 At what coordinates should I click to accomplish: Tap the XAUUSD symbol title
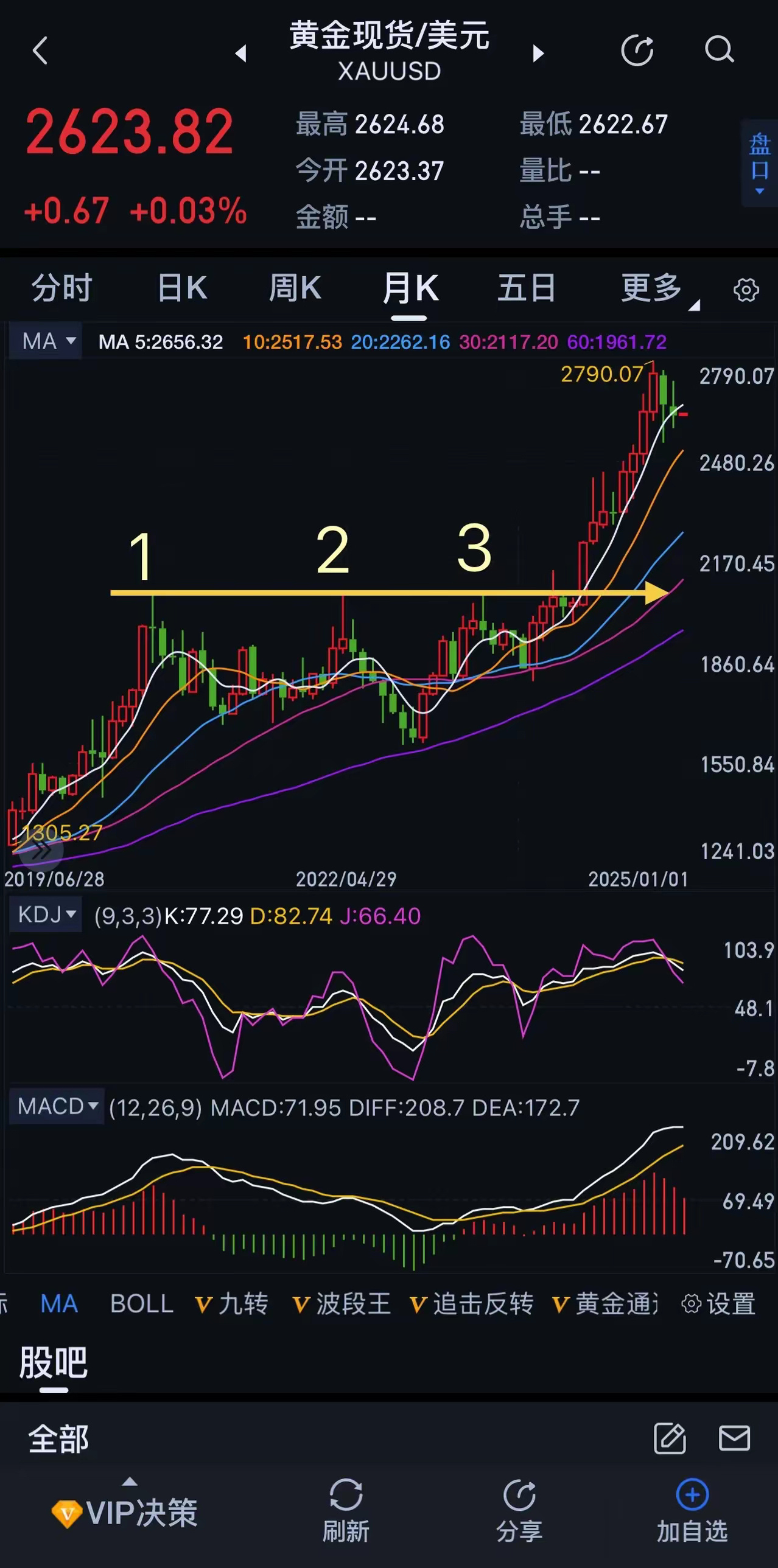pyautogui.click(x=390, y=71)
